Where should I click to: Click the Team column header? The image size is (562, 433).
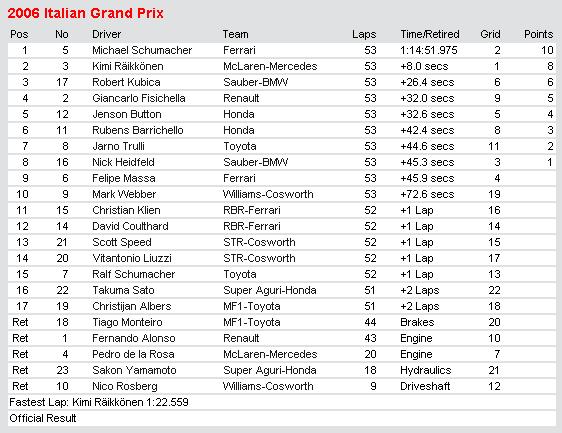[235, 34]
